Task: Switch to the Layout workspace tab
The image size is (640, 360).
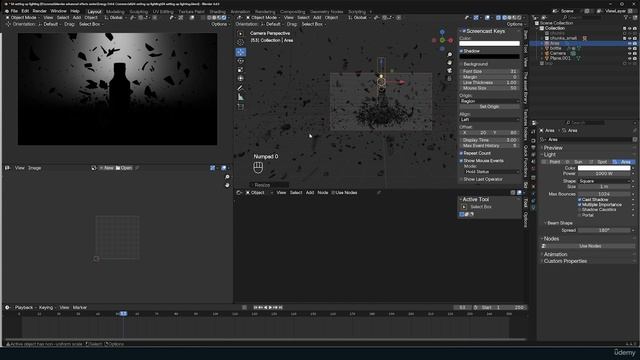Action: pyautogui.click(x=94, y=12)
